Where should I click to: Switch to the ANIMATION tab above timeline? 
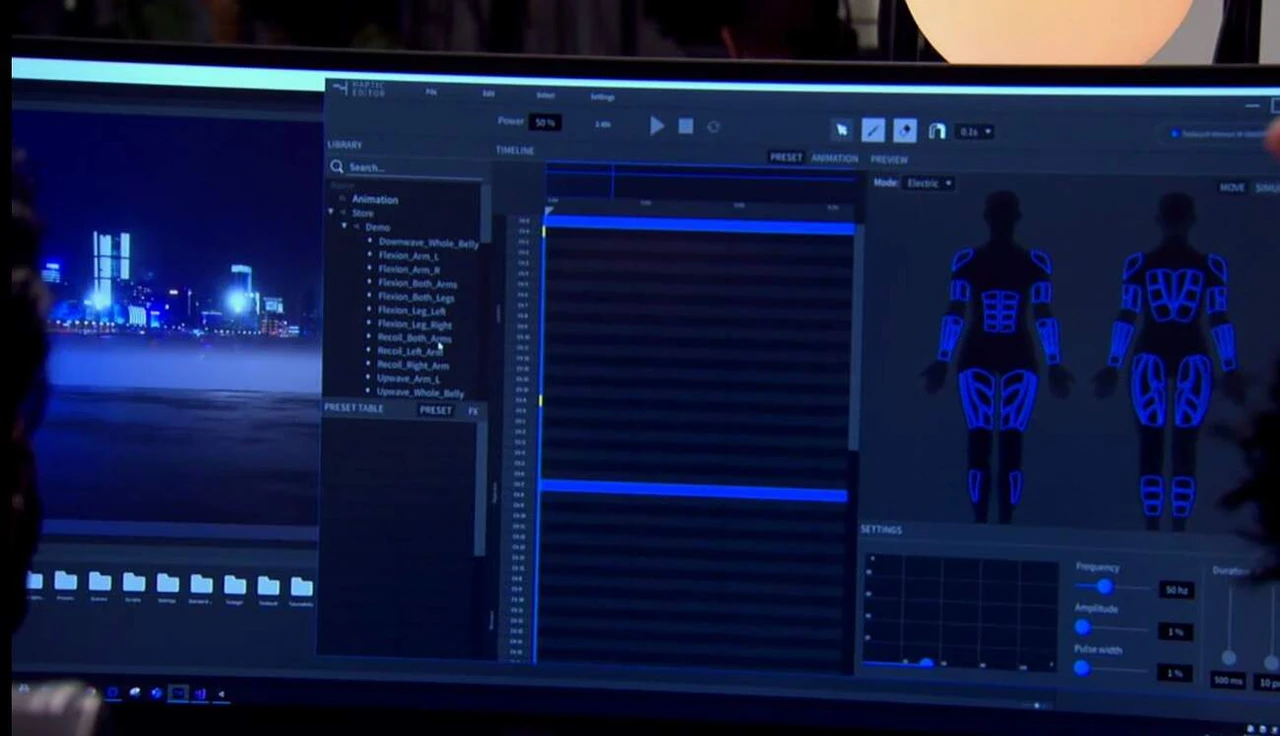coord(835,158)
